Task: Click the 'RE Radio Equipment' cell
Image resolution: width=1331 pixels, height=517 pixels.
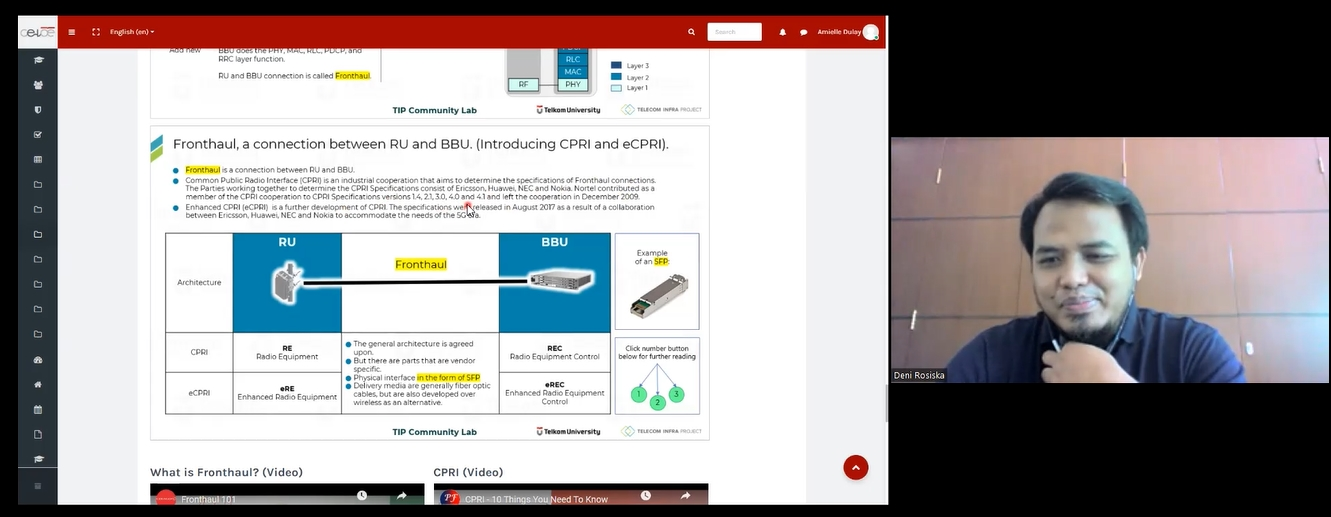Action: (x=287, y=352)
